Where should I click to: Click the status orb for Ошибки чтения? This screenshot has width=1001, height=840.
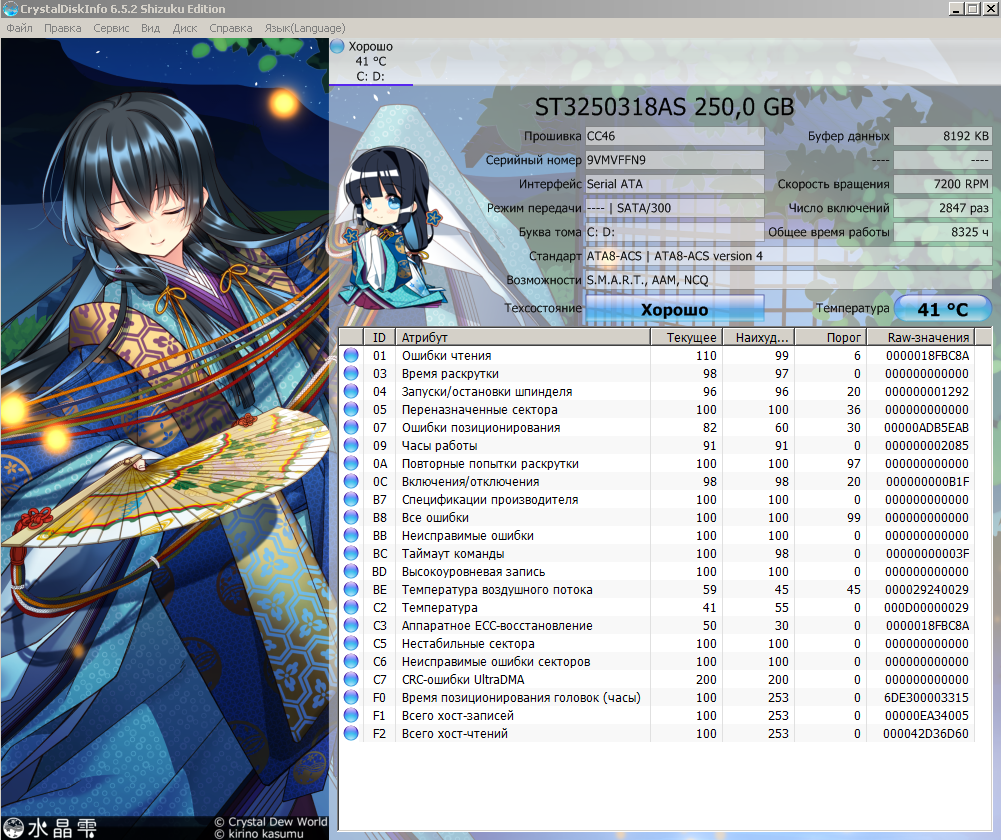pos(350,356)
